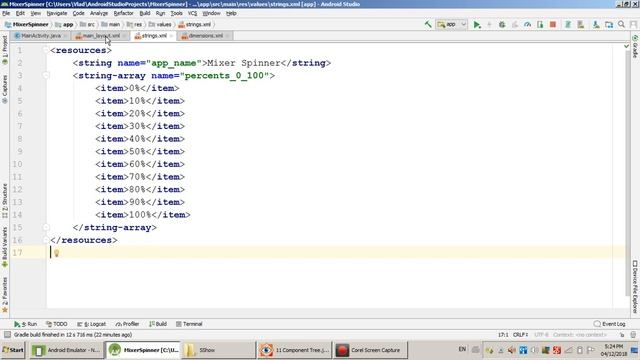640x360 pixels.
Task: Open the Terminal tool window
Action: (189, 324)
